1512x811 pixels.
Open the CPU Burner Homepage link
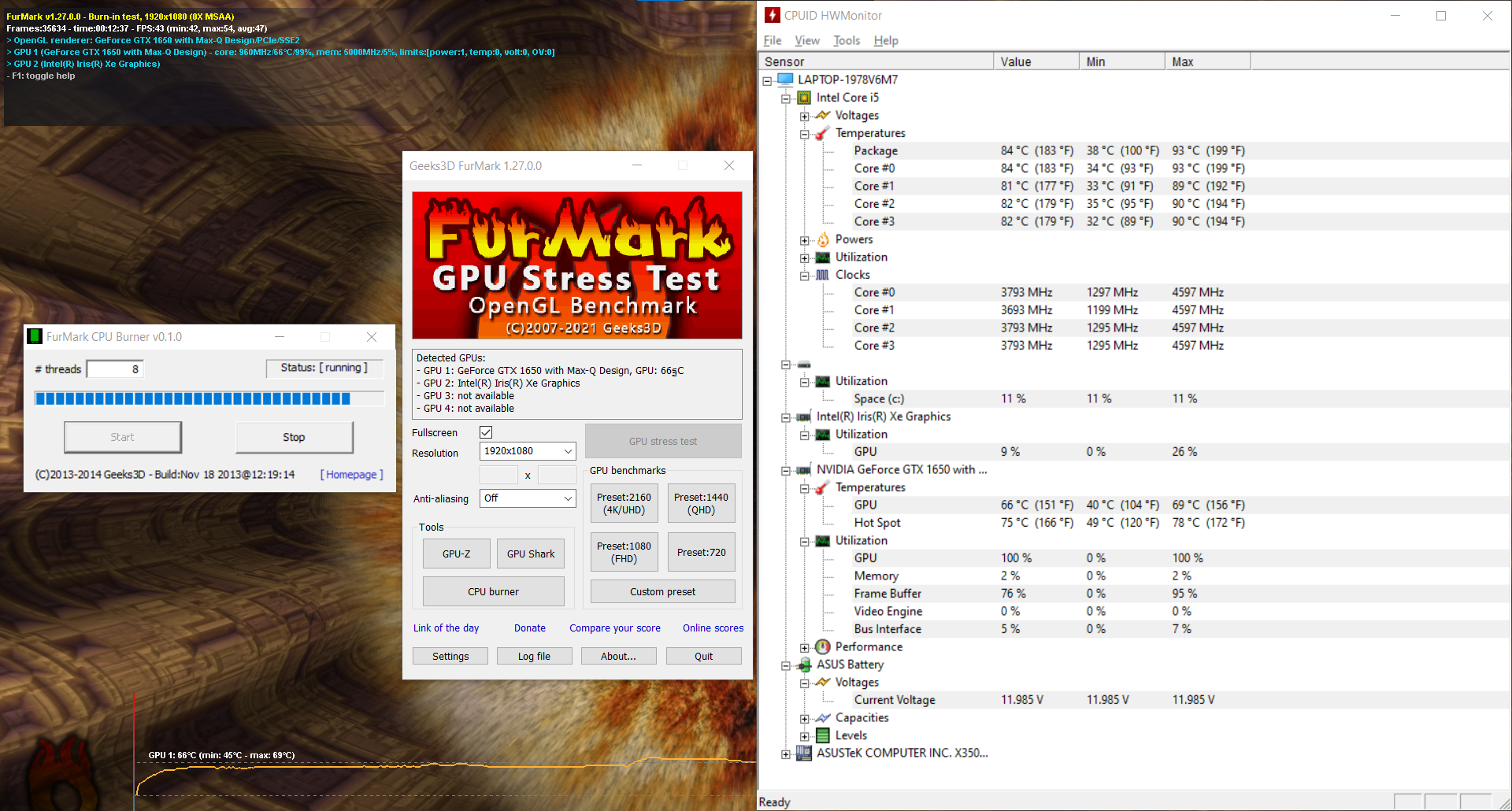[352, 474]
